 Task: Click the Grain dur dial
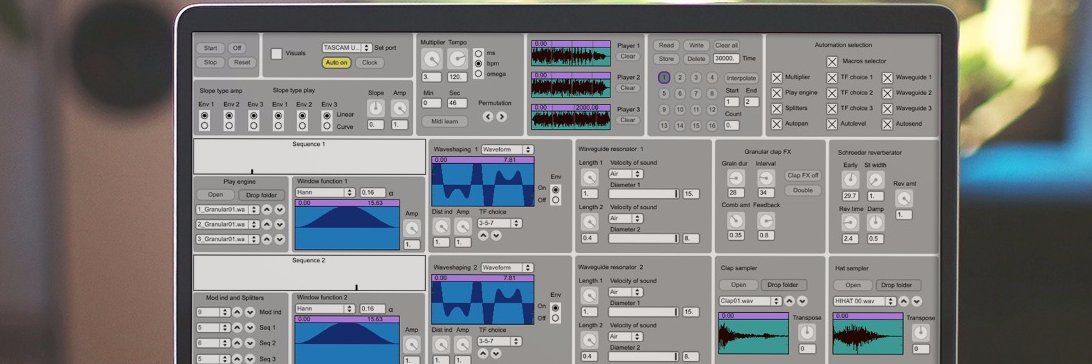pyautogui.click(x=735, y=178)
